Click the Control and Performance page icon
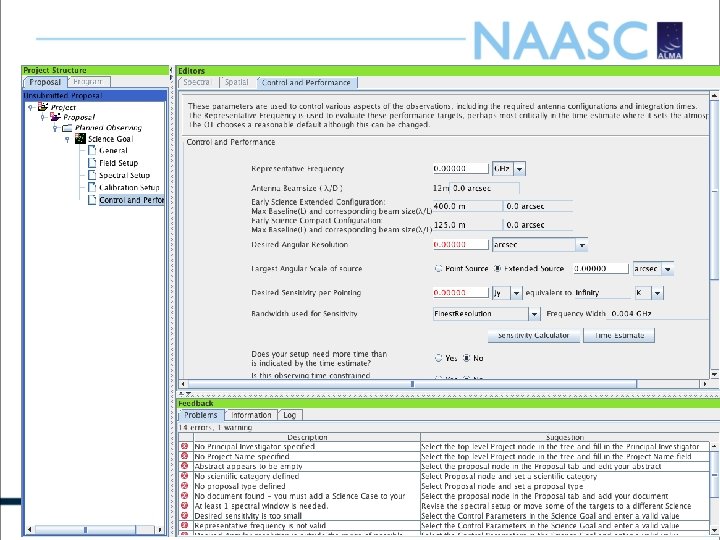This screenshot has width=720, height=540. [92, 200]
